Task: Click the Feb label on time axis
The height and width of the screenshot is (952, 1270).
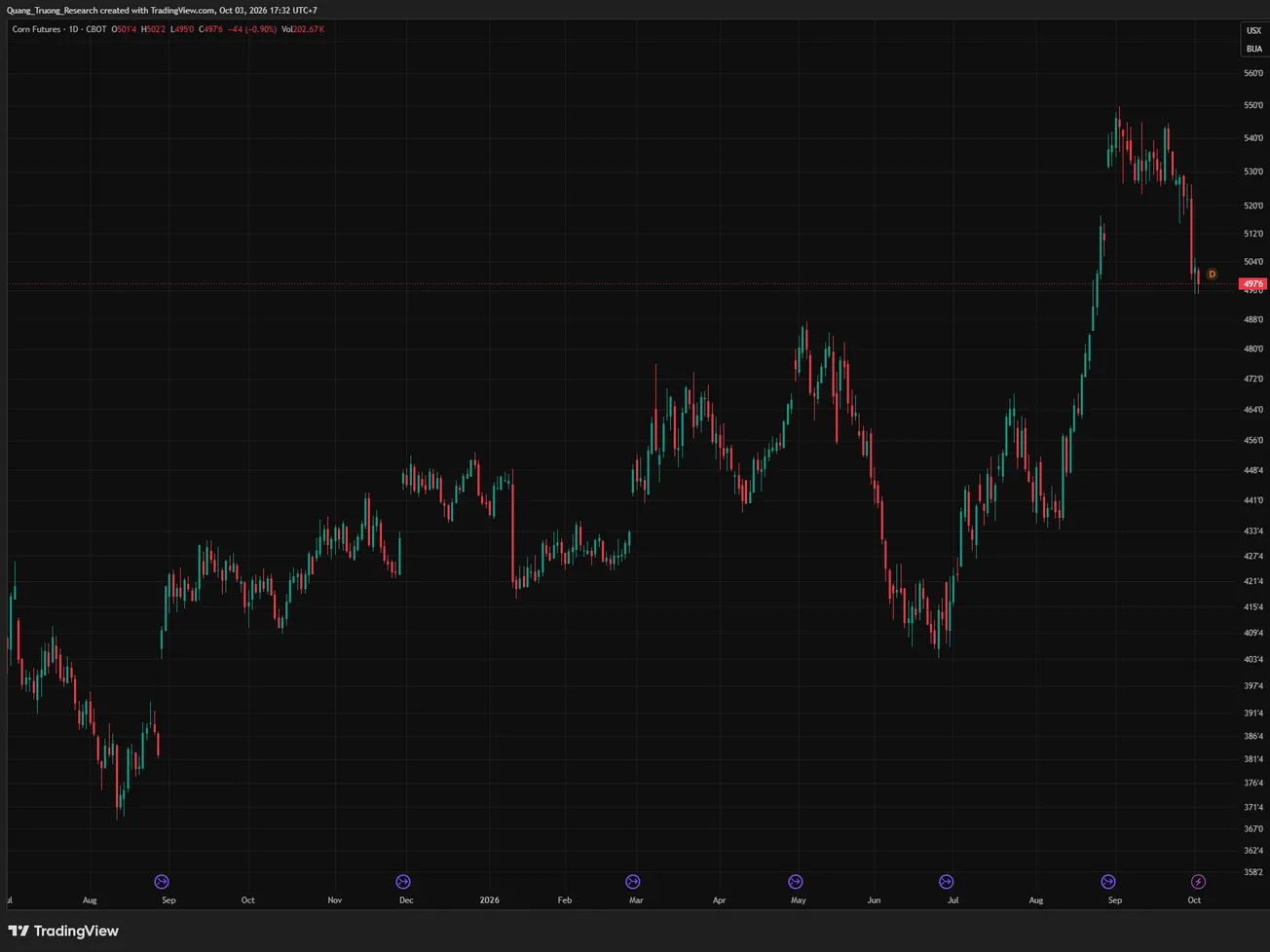Action: click(565, 900)
